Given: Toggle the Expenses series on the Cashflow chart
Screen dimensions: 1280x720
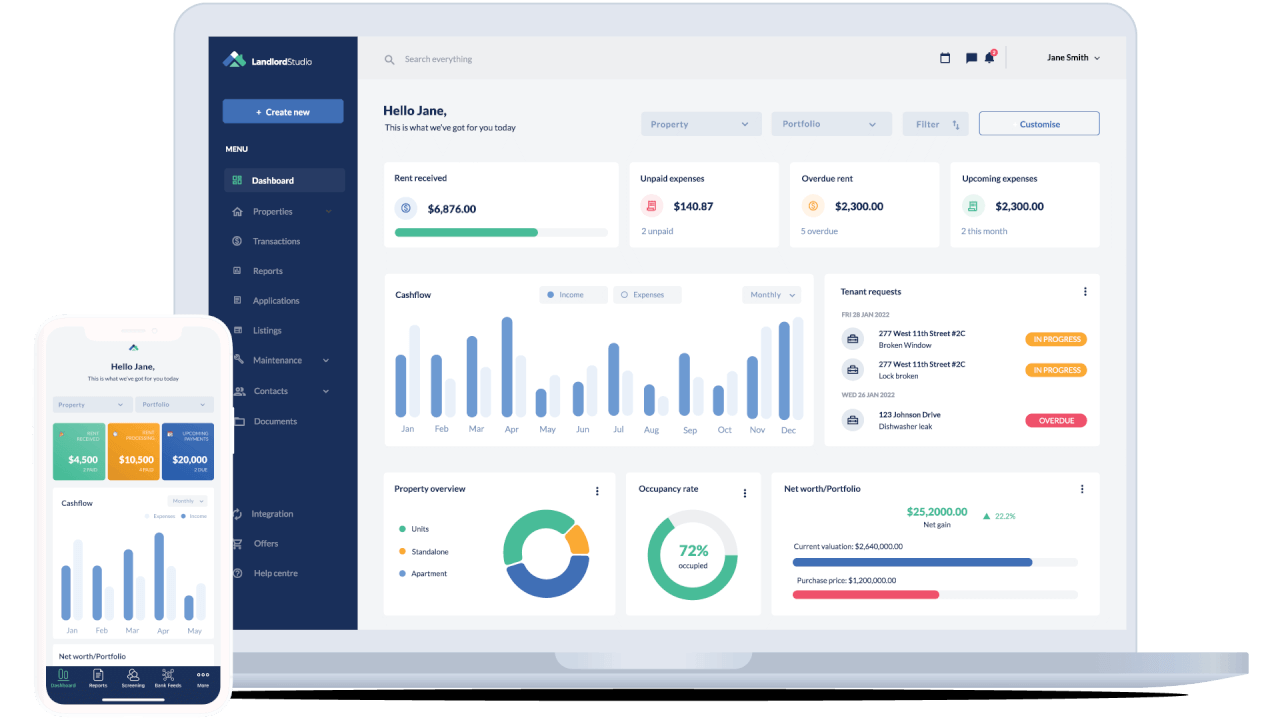Looking at the screenshot, I should (x=647, y=294).
